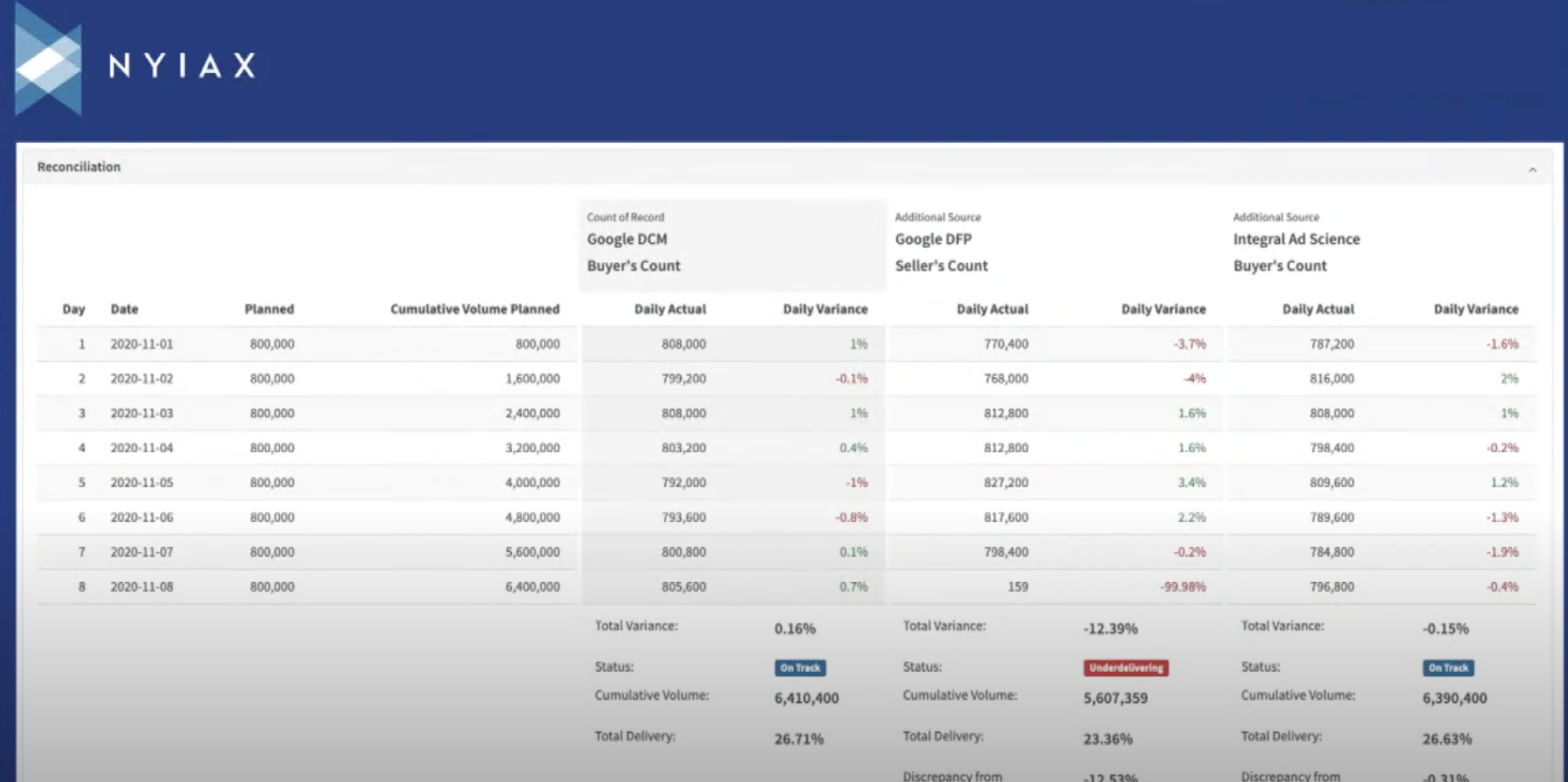Click cumulative planned value 1,600,000
This screenshot has width=1568, height=782.
pos(532,379)
